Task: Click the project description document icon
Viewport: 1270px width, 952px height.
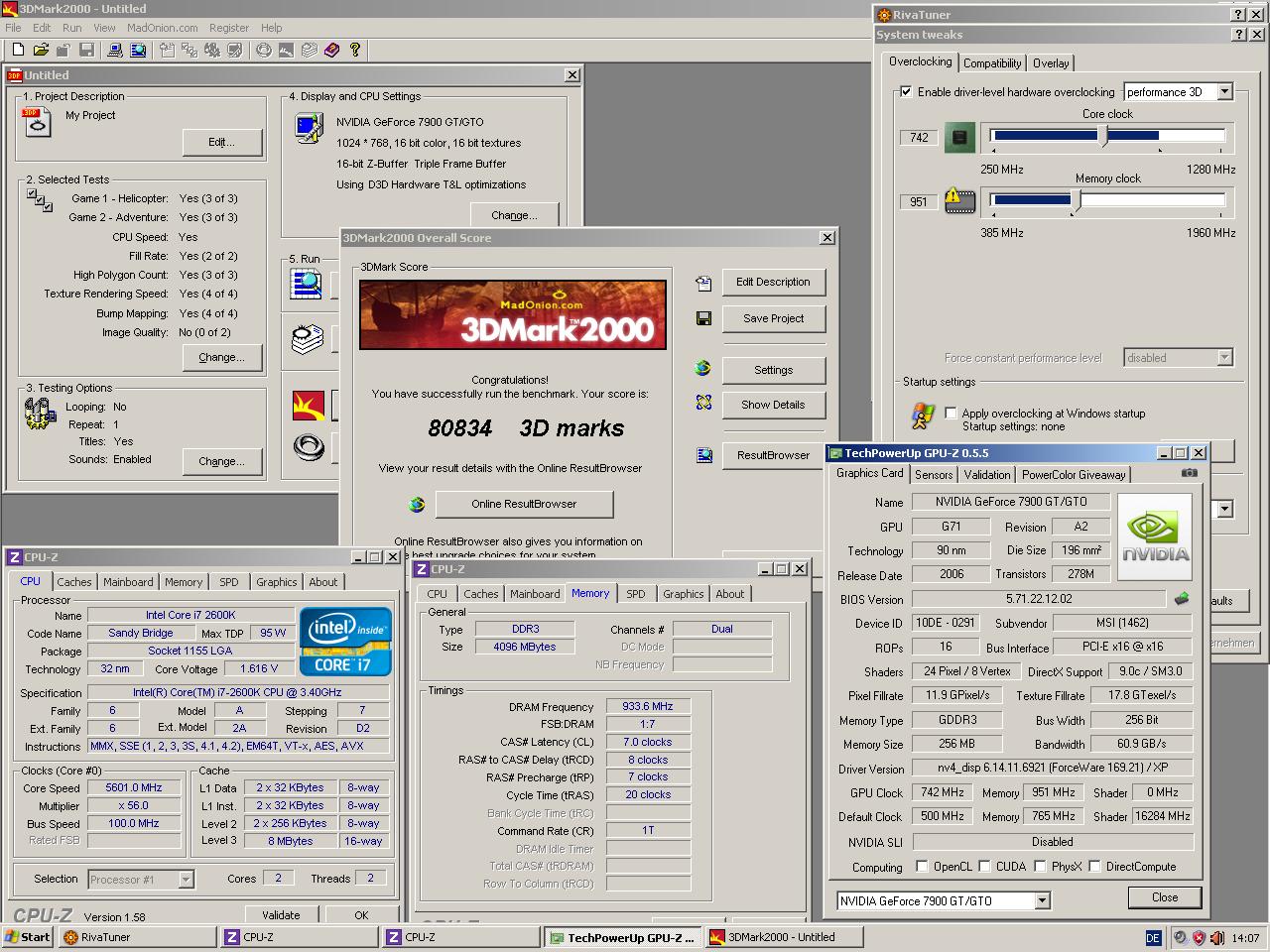Action: [36, 123]
